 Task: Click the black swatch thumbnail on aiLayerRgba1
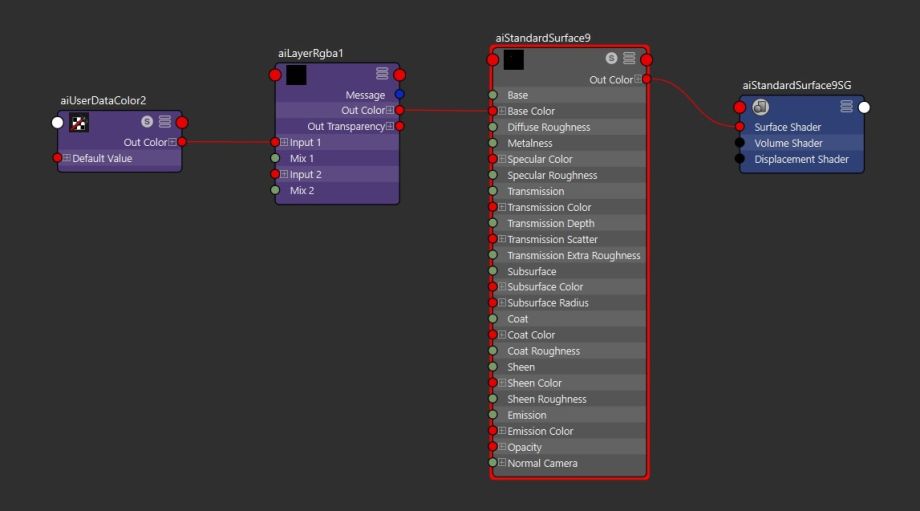point(296,75)
